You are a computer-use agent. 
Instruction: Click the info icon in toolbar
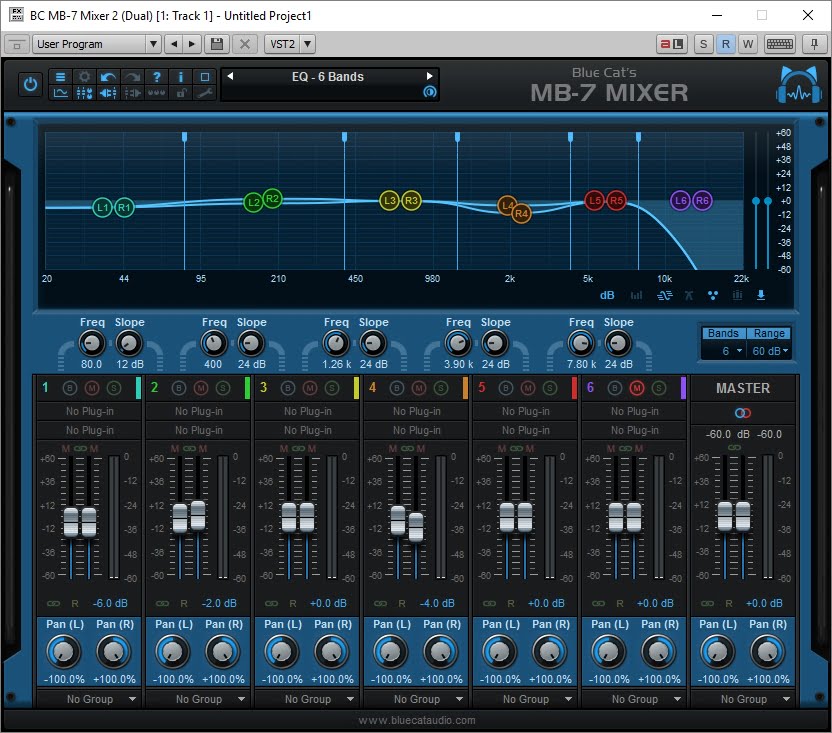tap(181, 77)
